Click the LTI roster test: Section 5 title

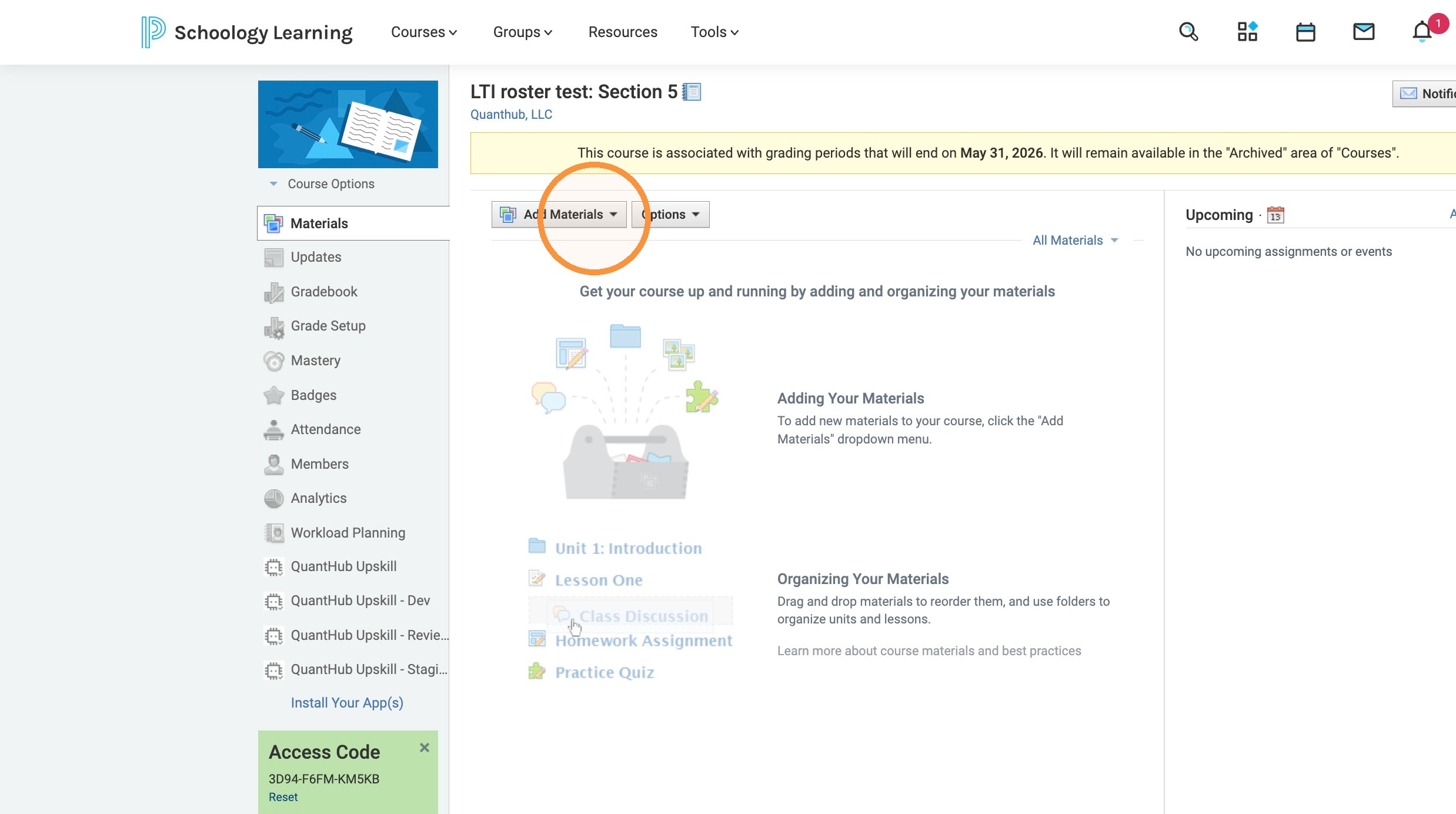point(574,92)
